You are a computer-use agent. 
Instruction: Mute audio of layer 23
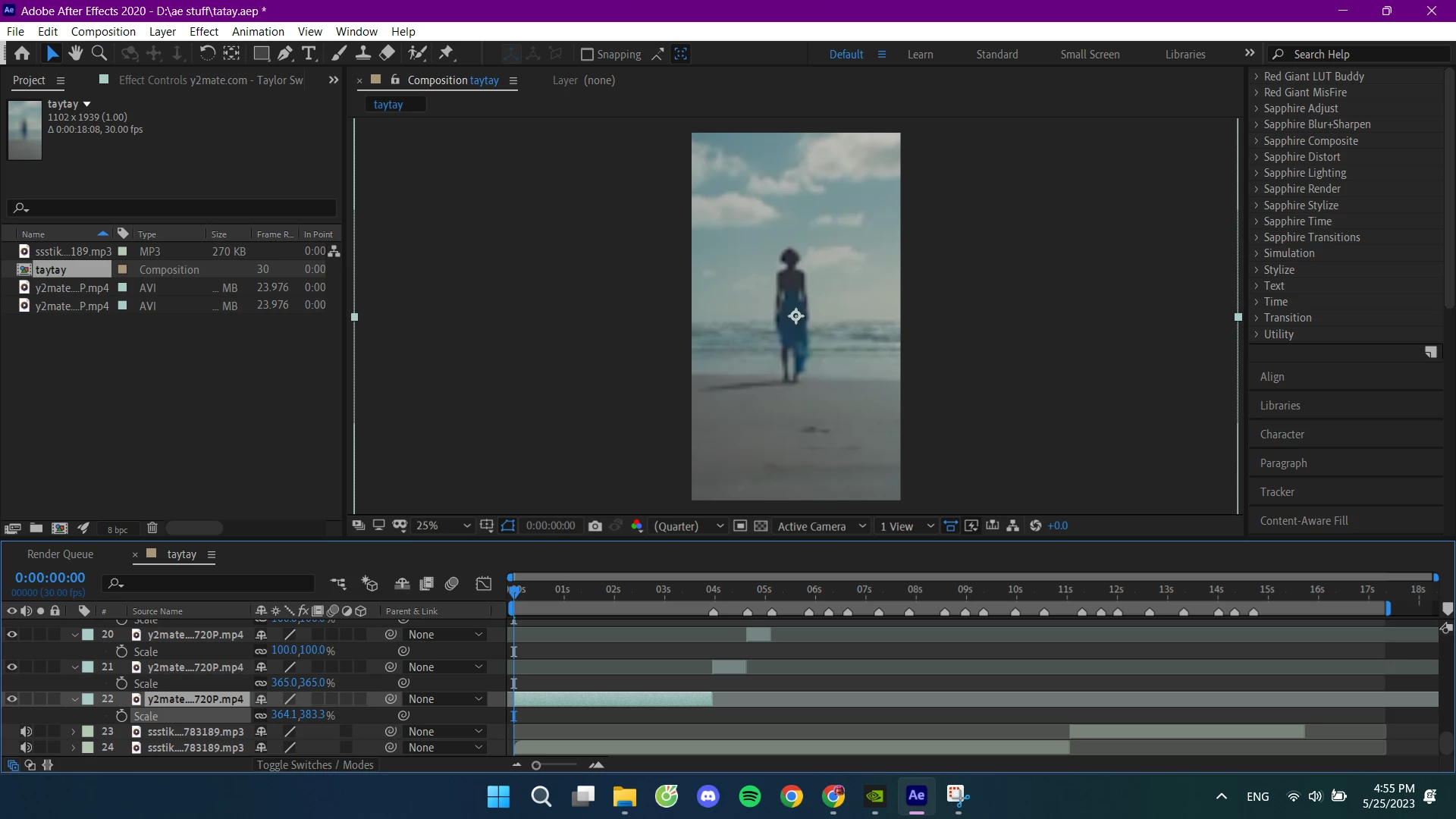point(26,731)
